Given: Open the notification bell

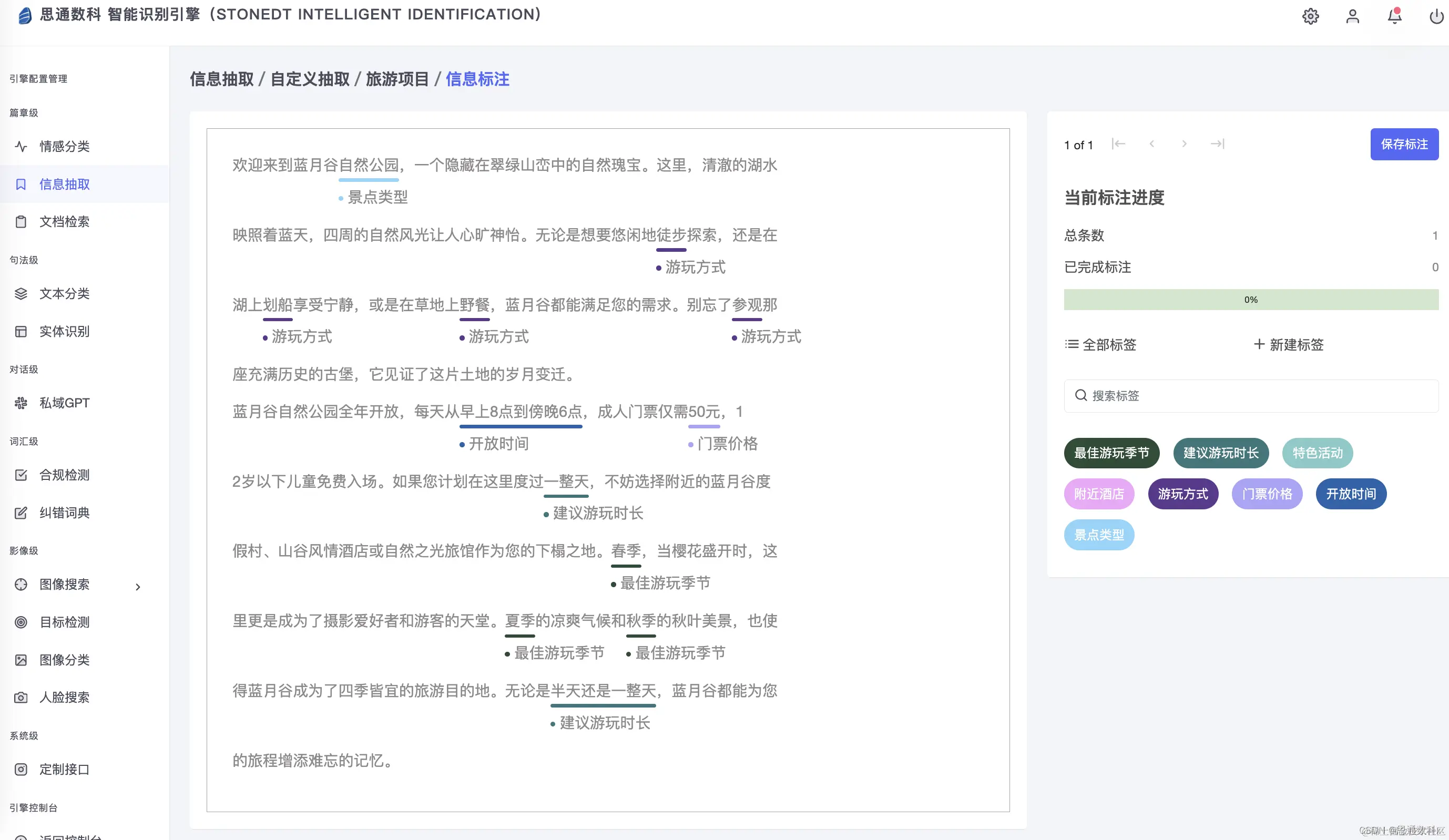Looking at the screenshot, I should (x=1394, y=16).
